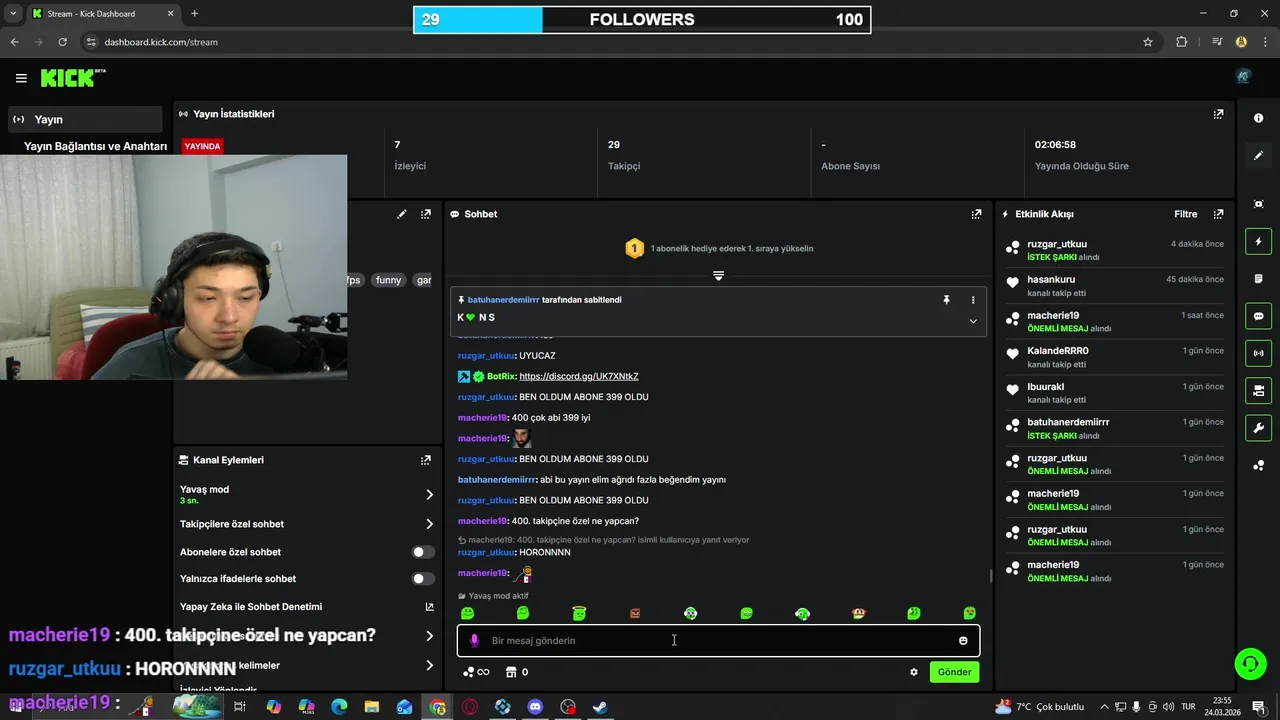1280x720 pixels.
Task: Toggle chat bubble panel icon in sidebar
Action: [x=1258, y=316]
